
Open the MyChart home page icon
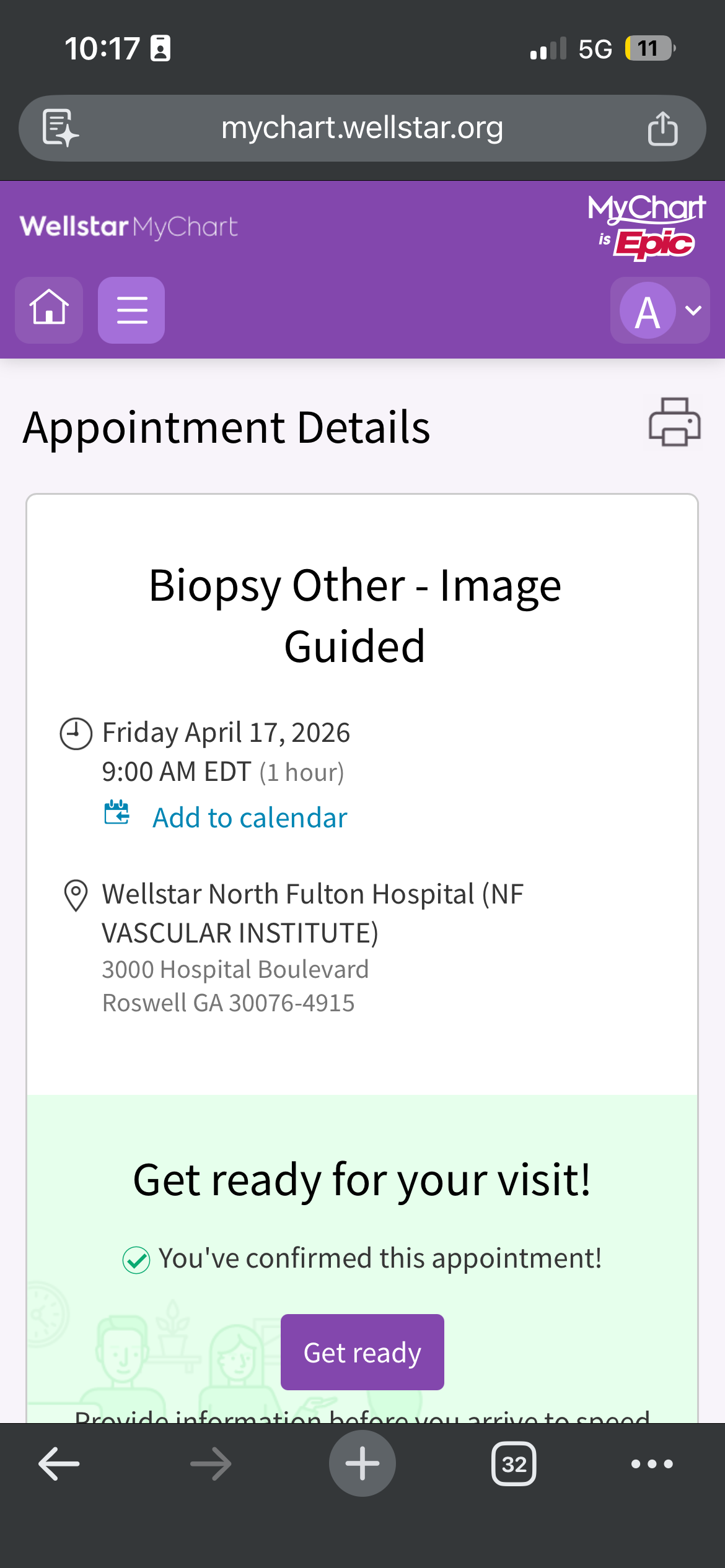pos(49,310)
